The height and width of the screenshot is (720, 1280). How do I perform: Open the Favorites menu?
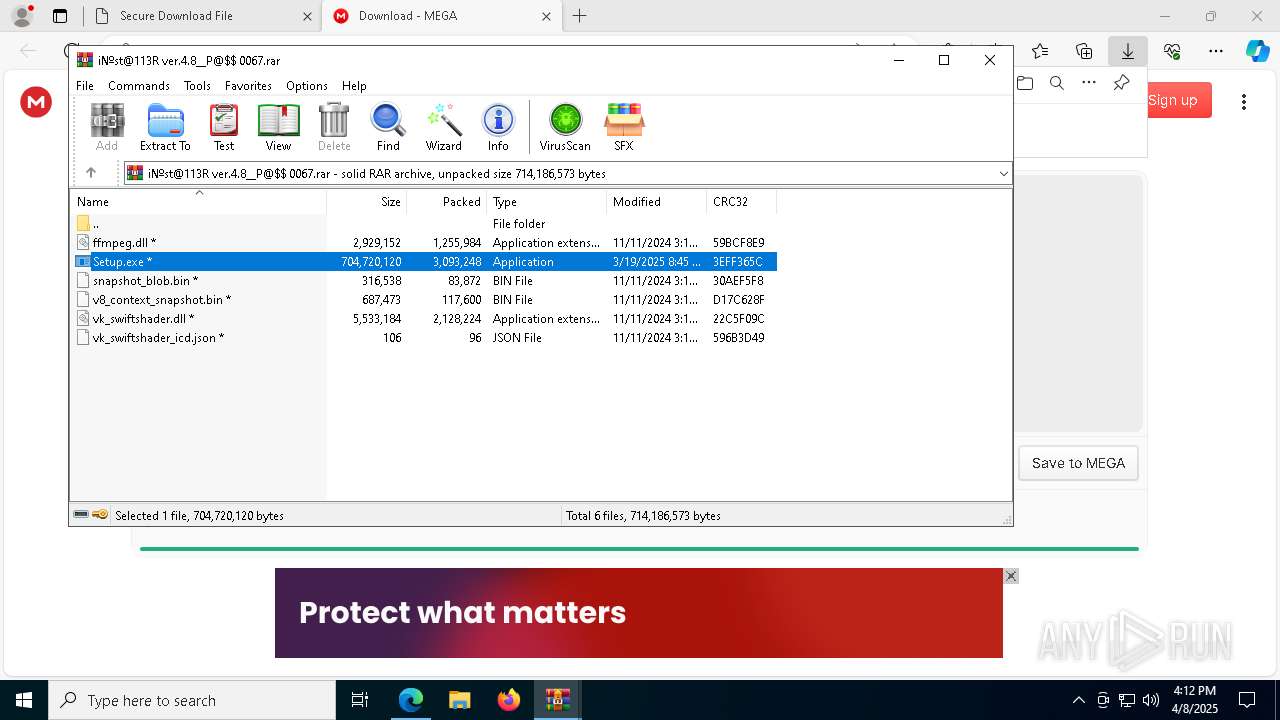coord(248,86)
